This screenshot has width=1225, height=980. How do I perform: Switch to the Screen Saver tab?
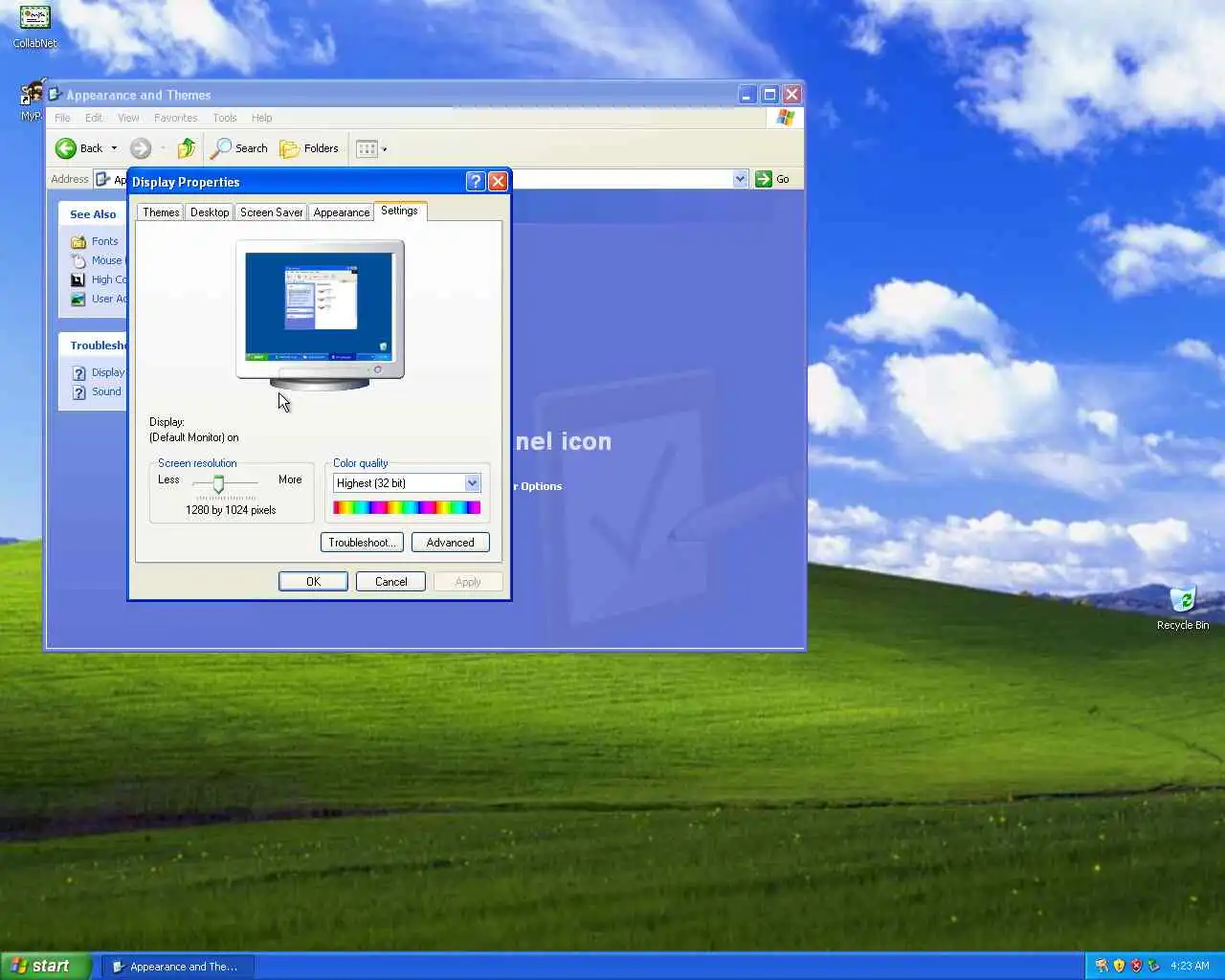pos(271,212)
